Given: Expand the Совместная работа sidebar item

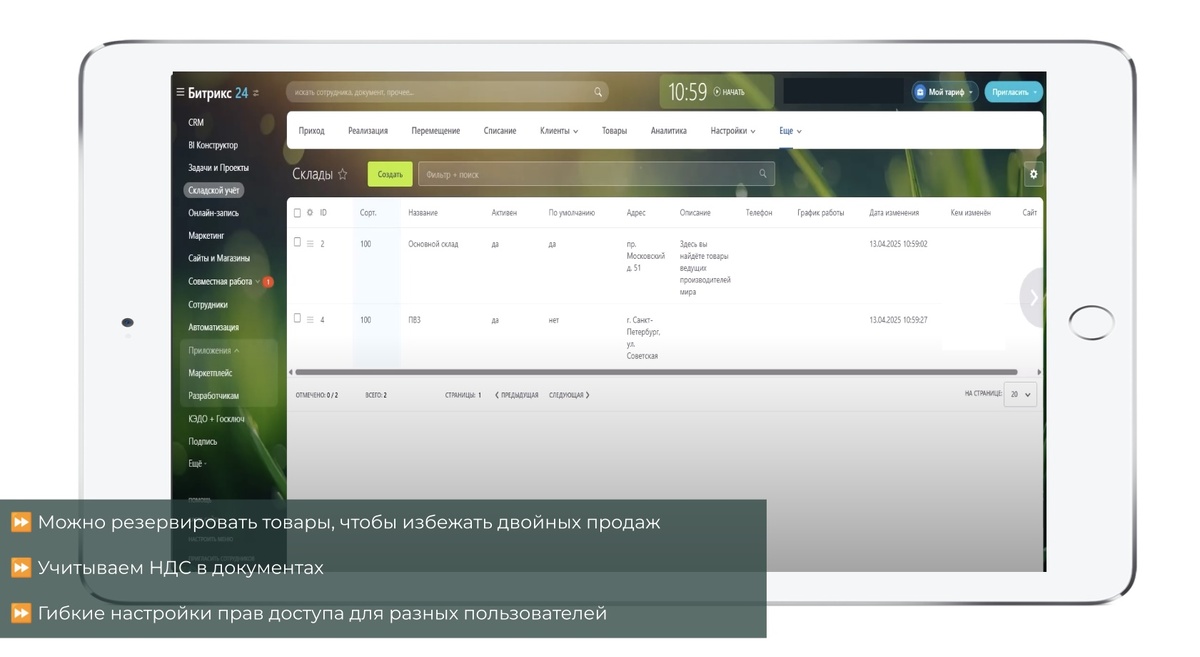Looking at the screenshot, I should pos(258,282).
